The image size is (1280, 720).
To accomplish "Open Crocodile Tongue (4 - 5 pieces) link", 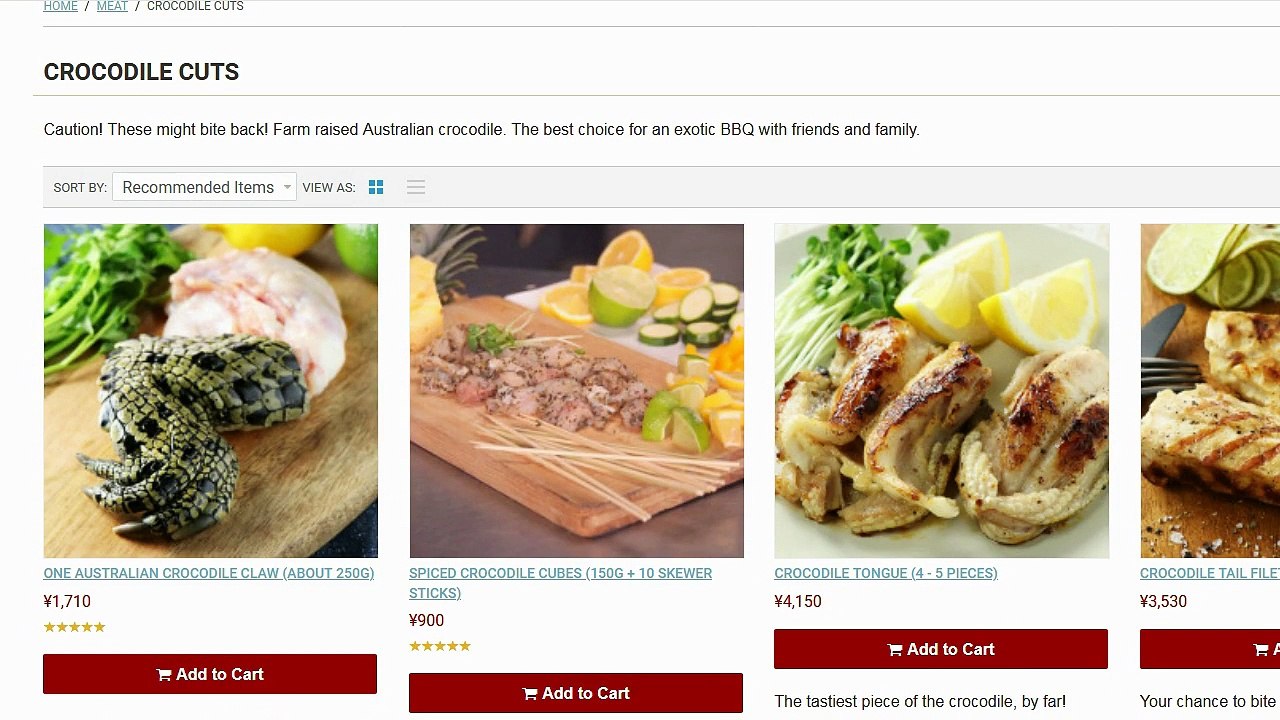I will point(886,573).
